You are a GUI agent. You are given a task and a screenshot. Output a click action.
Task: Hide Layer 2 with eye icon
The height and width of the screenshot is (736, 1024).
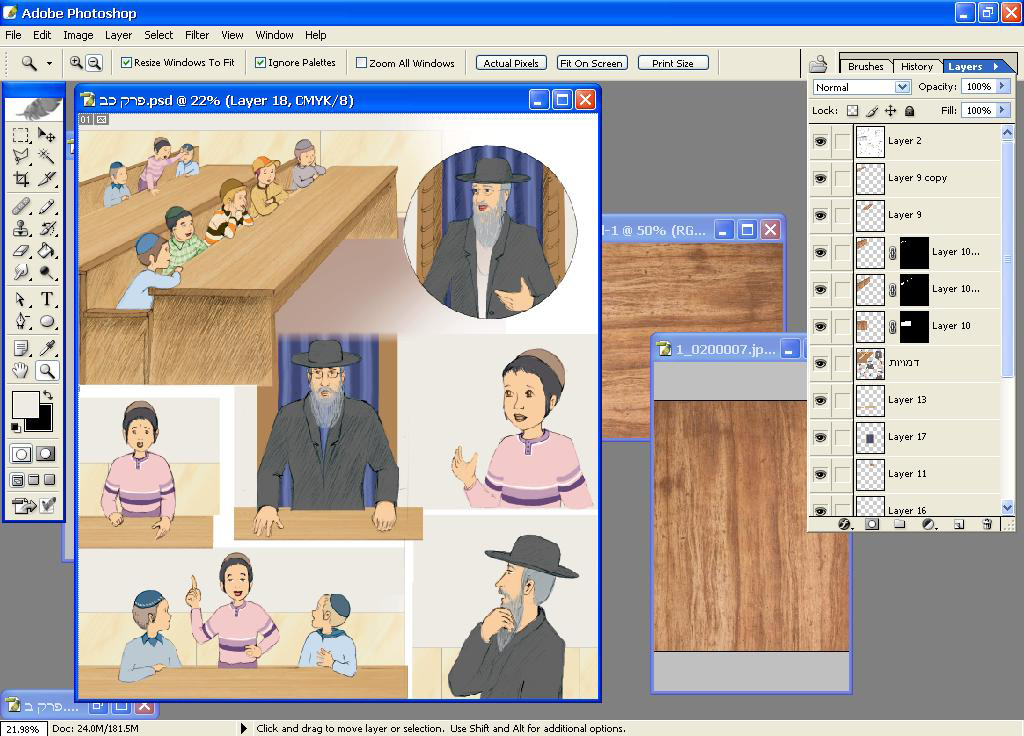click(x=821, y=141)
